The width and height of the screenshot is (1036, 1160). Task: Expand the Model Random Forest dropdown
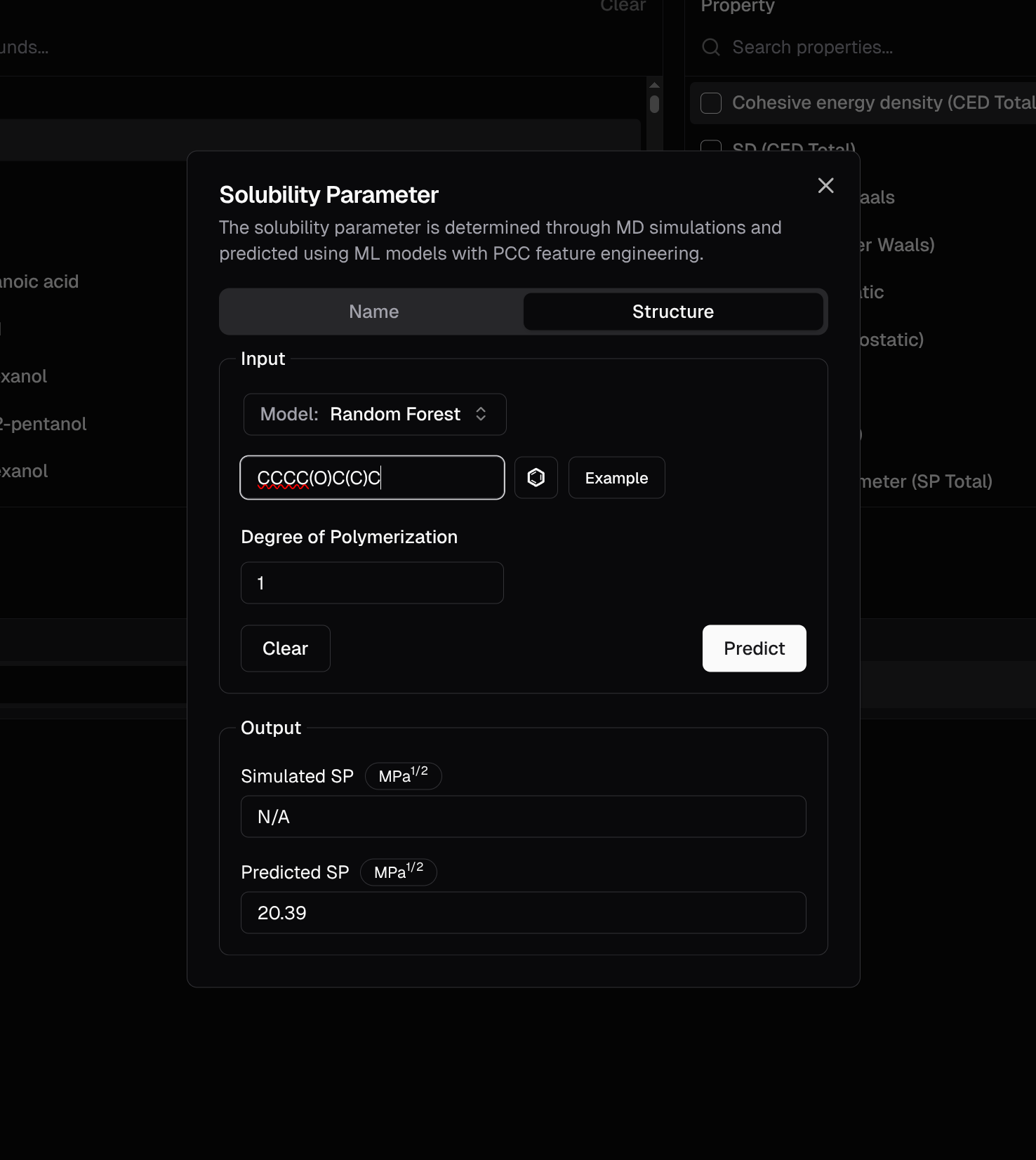[x=374, y=414]
